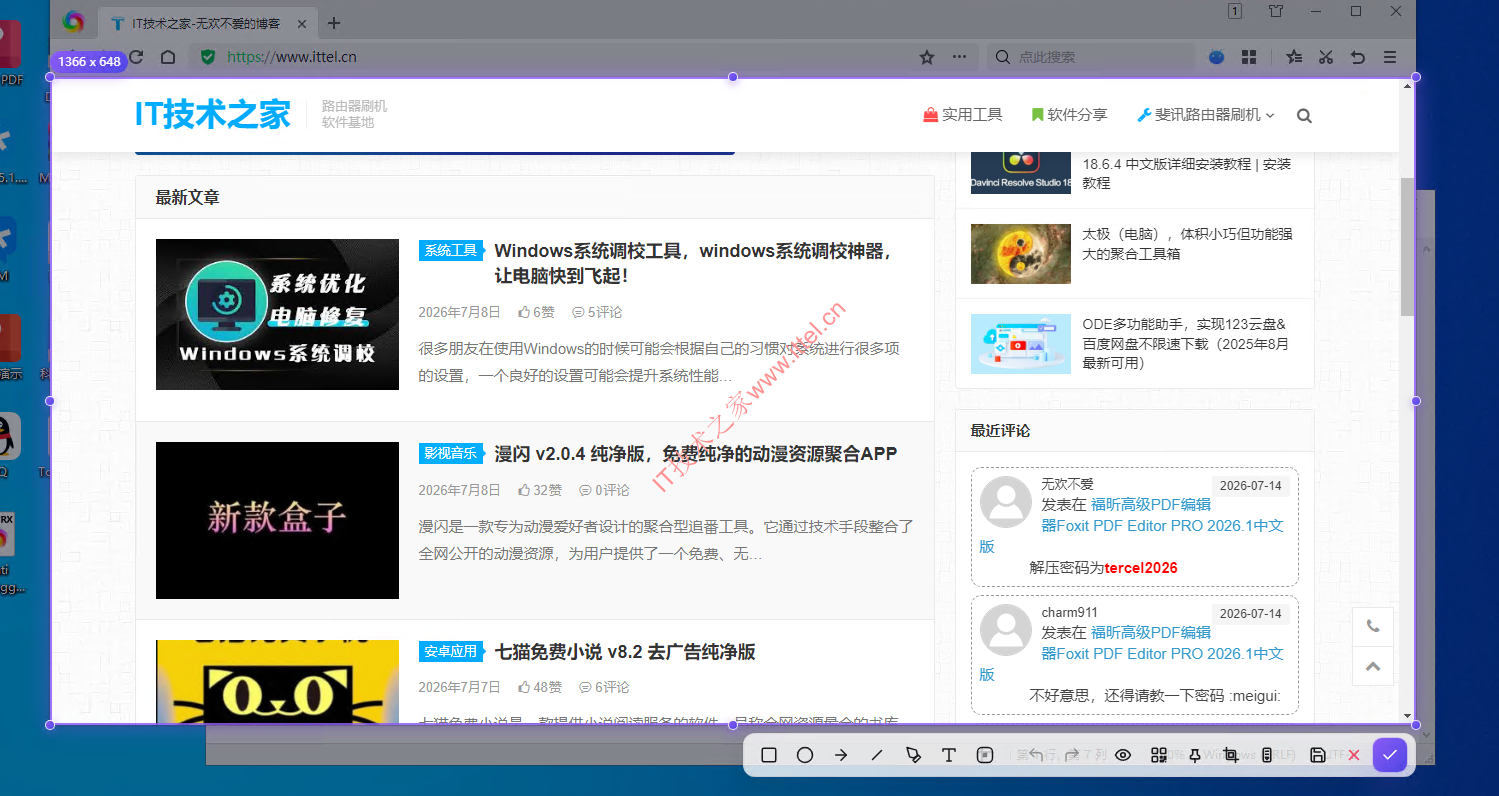
Task: Open 福昕高级PDF编辑器 link in 无欢不爱 comment
Action: (1162, 525)
